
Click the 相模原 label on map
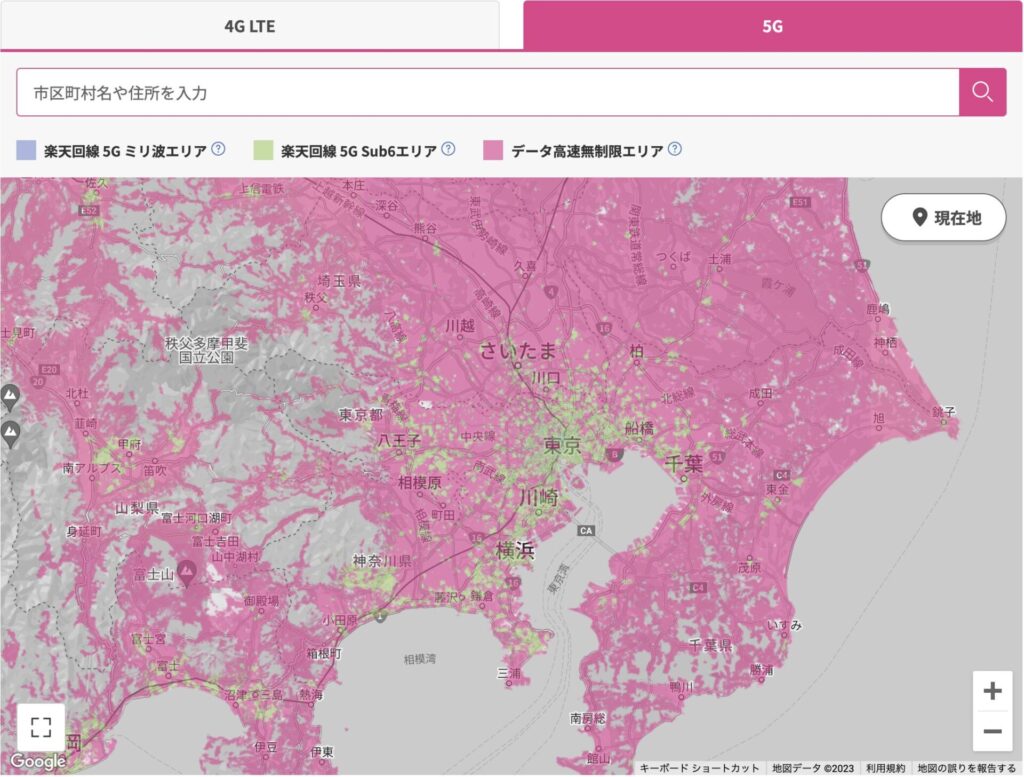pyautogui.click(x=419, y=483)
